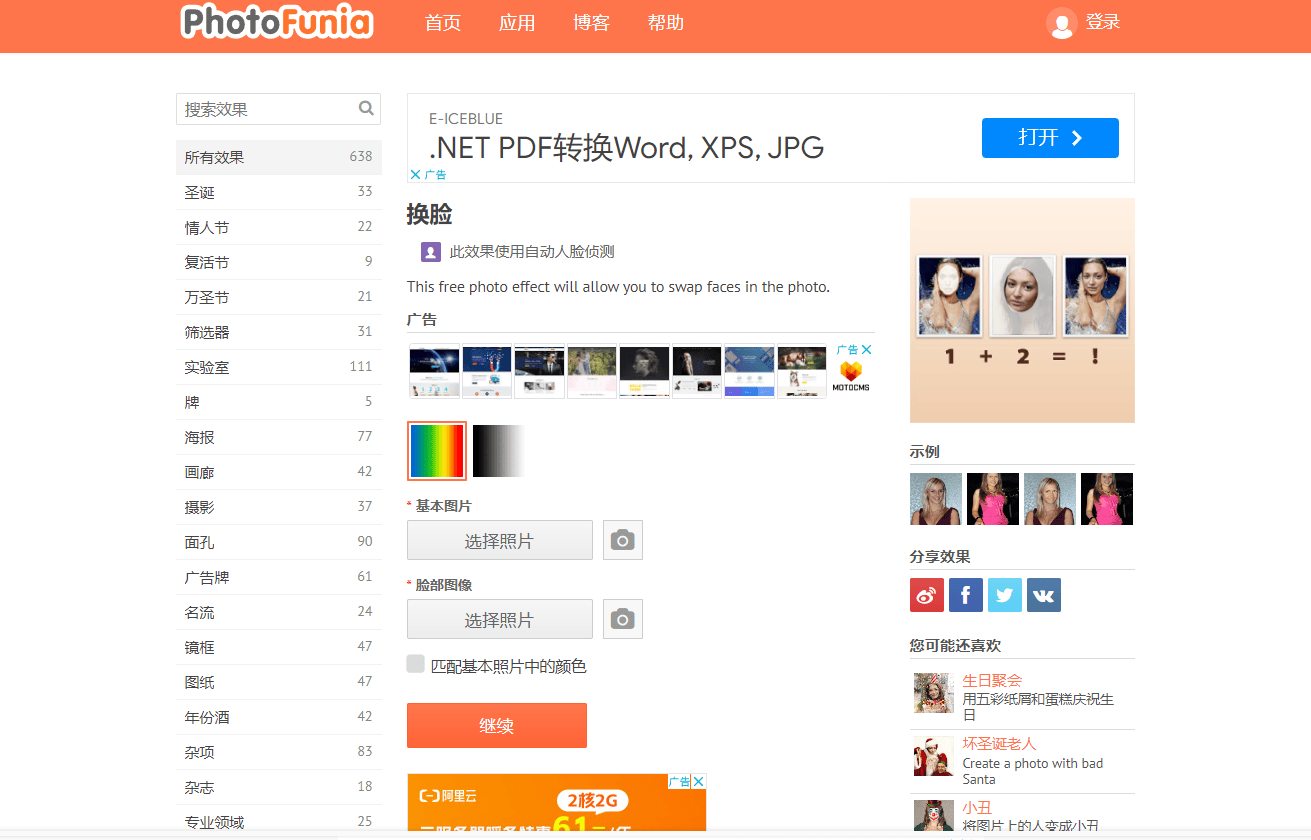Click 选择照片 under 脸部图像
The image size is (1311, 840).
[x=499, y=619]
